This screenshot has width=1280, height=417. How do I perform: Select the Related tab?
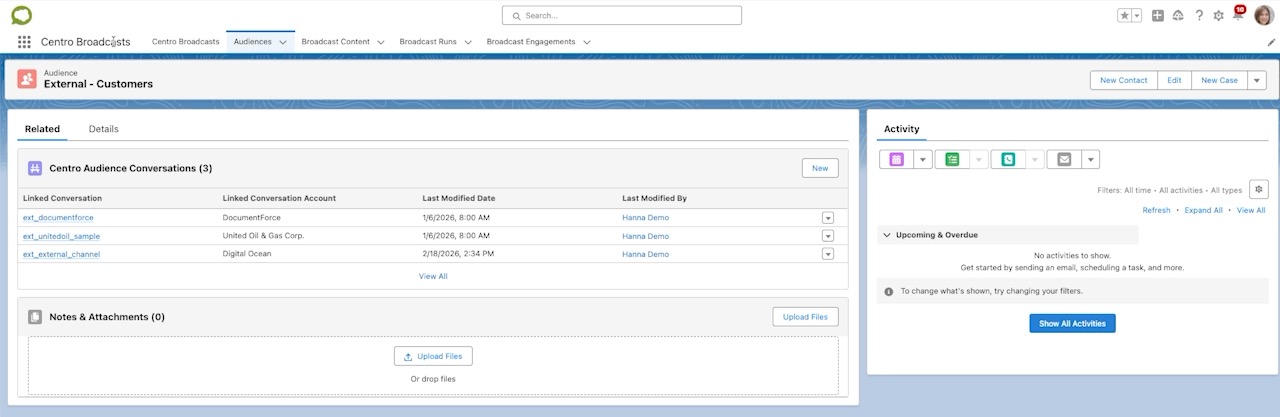coord(42,129)
